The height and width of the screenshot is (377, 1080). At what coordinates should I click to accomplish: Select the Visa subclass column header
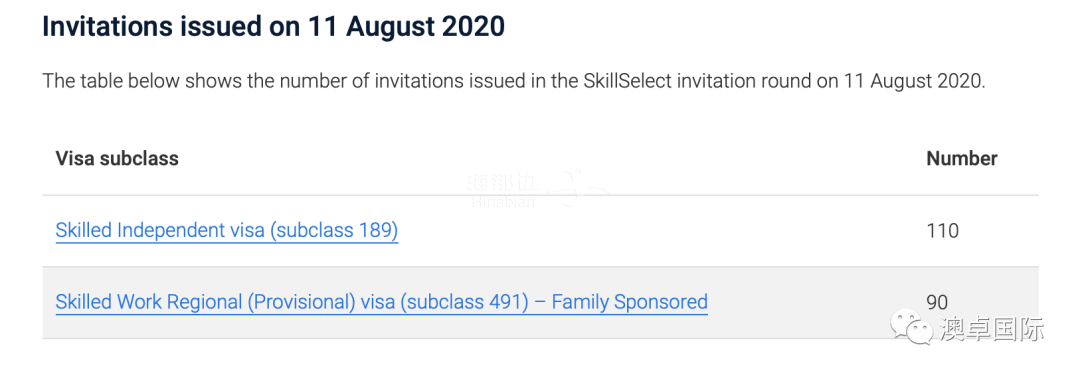(117, 159)
